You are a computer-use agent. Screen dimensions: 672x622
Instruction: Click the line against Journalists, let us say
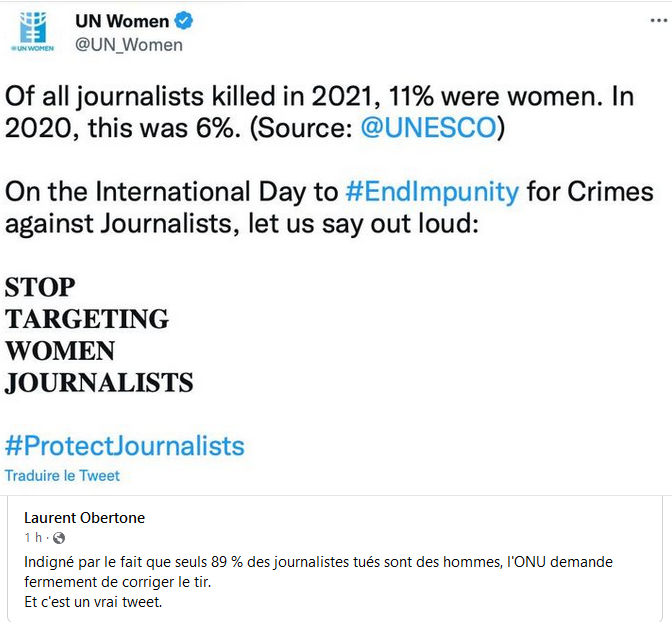(x=242, y=224)
